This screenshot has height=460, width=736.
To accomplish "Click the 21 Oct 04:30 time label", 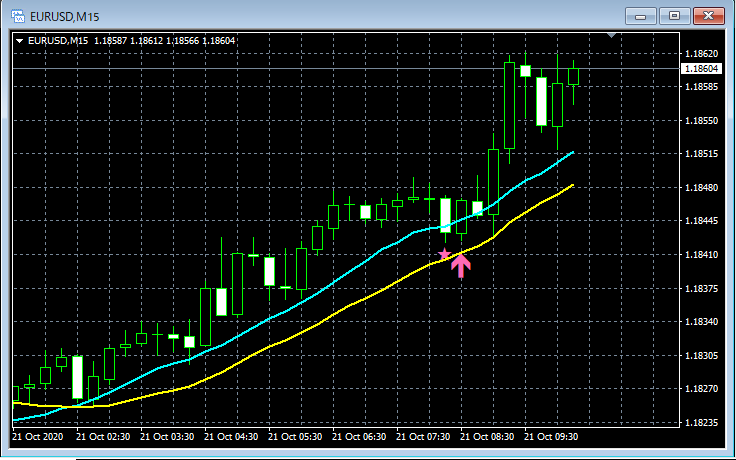I will point(231,437).
